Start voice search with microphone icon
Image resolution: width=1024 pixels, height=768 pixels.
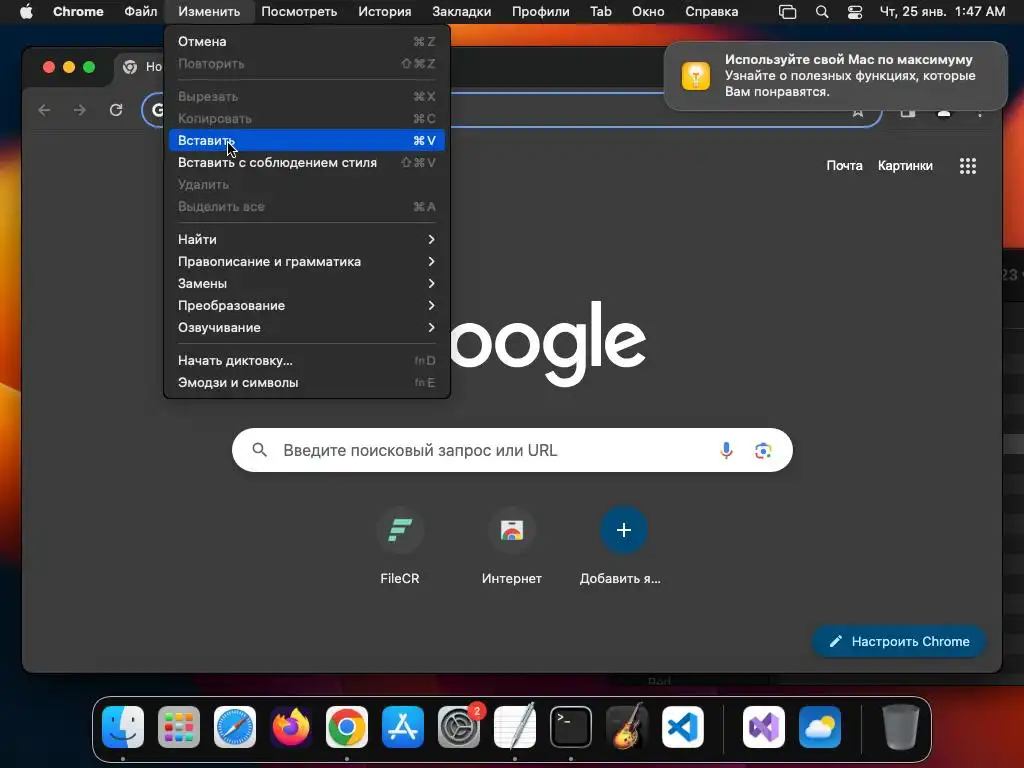click(x=726, y=450)
